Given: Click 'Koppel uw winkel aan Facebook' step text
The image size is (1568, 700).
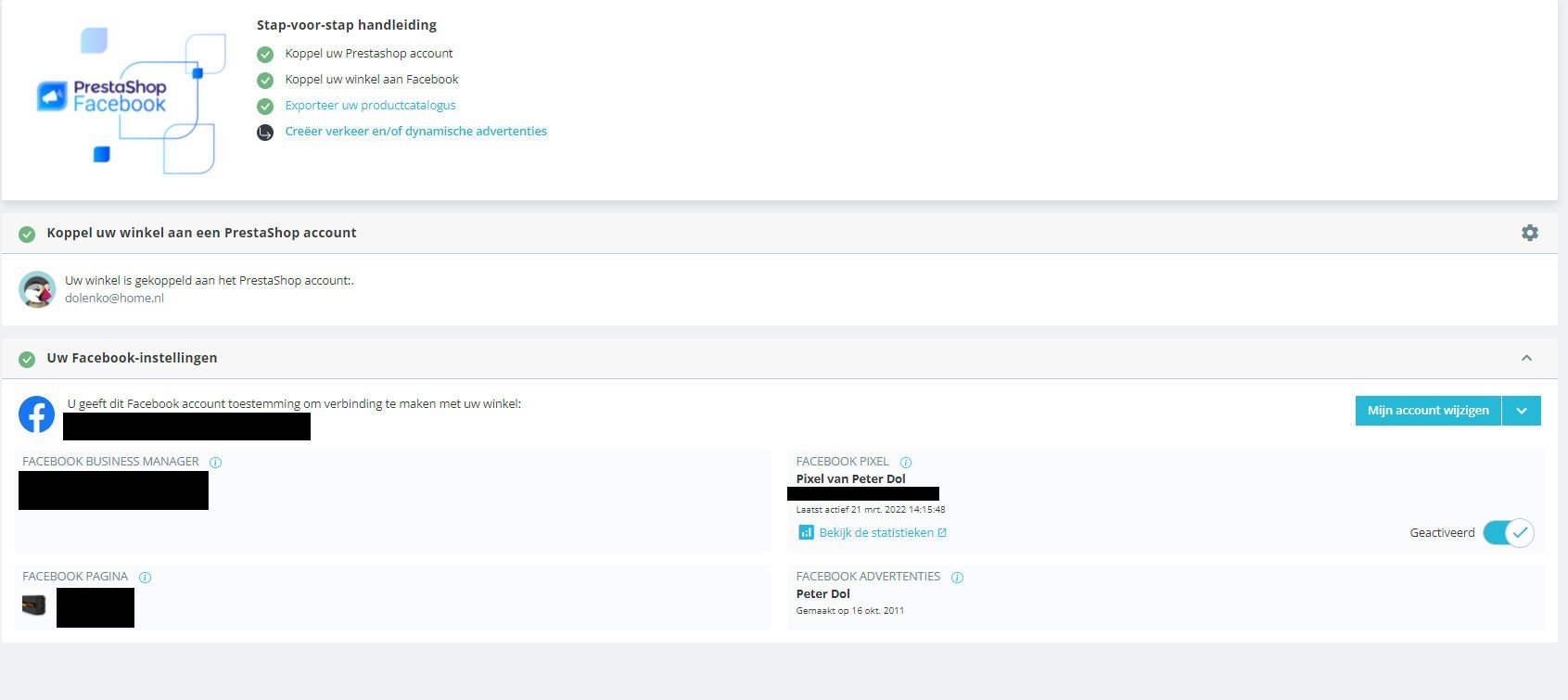Looking at the screenshot, I should [372, 80].
